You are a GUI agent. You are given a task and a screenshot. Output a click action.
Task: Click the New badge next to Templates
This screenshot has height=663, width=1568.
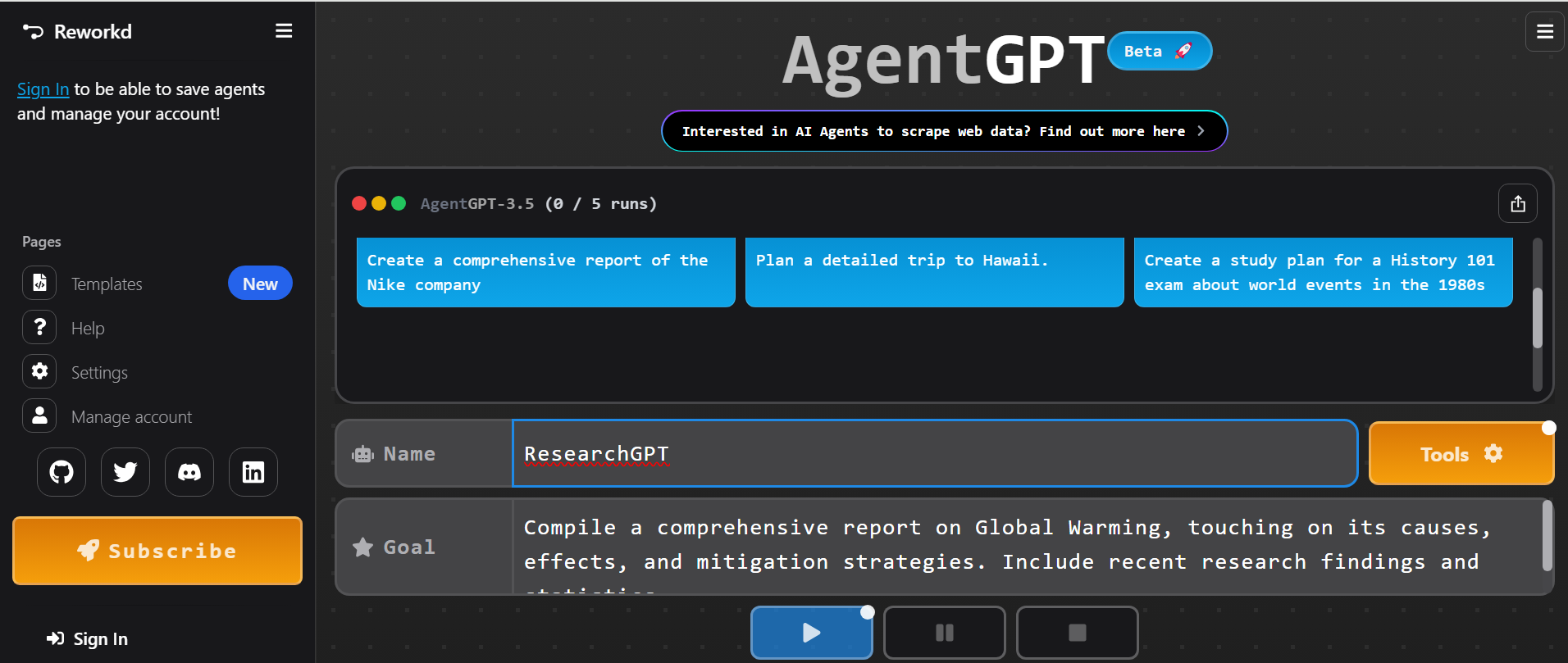click(x=260, y=284)
